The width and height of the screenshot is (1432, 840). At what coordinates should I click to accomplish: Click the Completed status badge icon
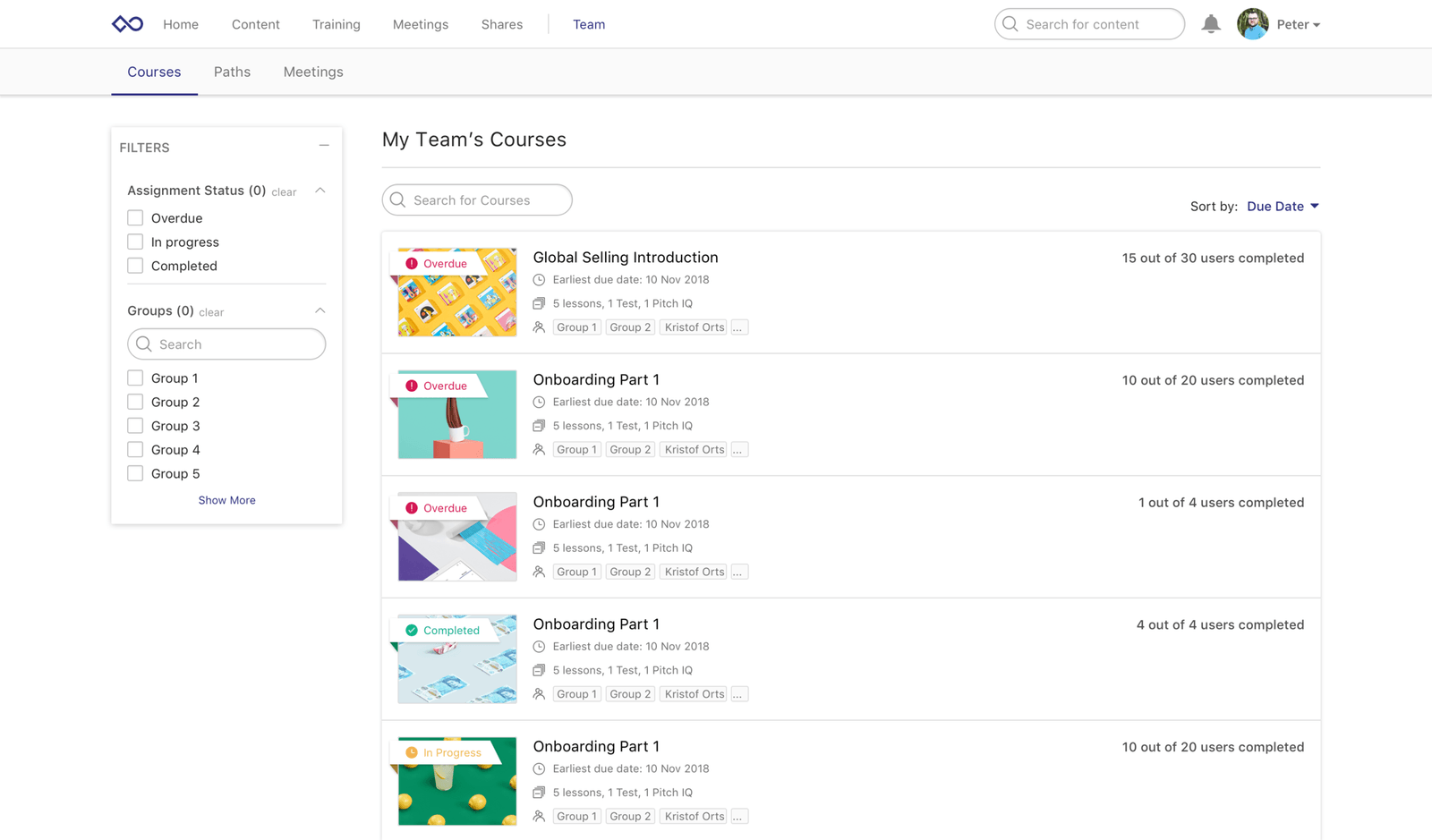pyautogui.click(x=412, y=631)
